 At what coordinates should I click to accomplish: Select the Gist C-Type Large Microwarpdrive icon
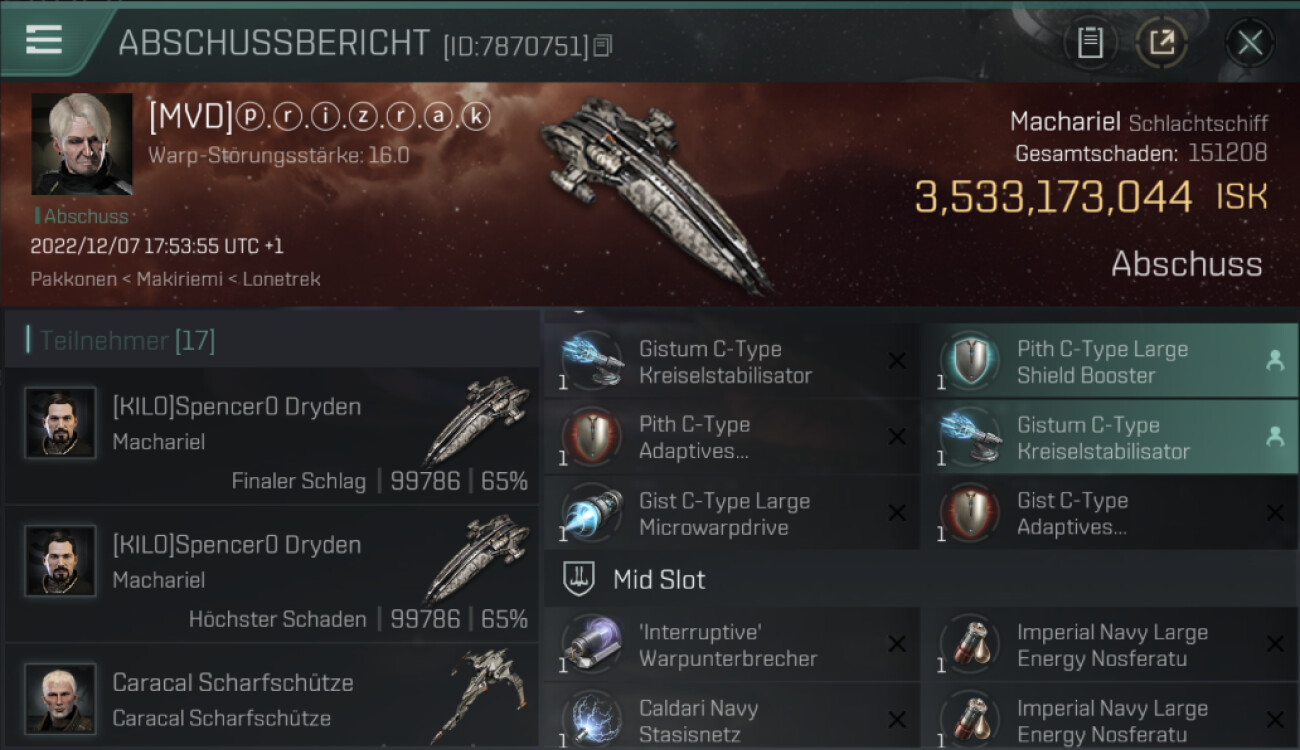coord(591,513)
